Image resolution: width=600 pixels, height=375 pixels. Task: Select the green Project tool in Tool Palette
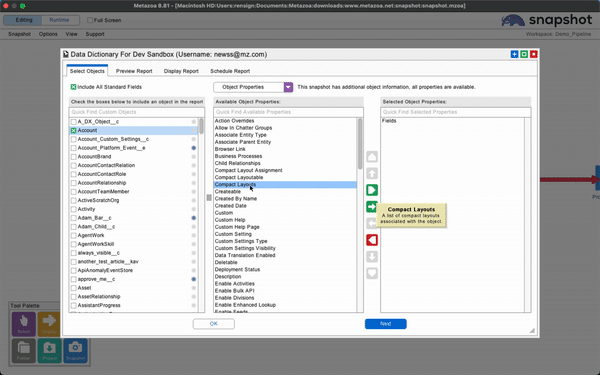tap(49, 351)
